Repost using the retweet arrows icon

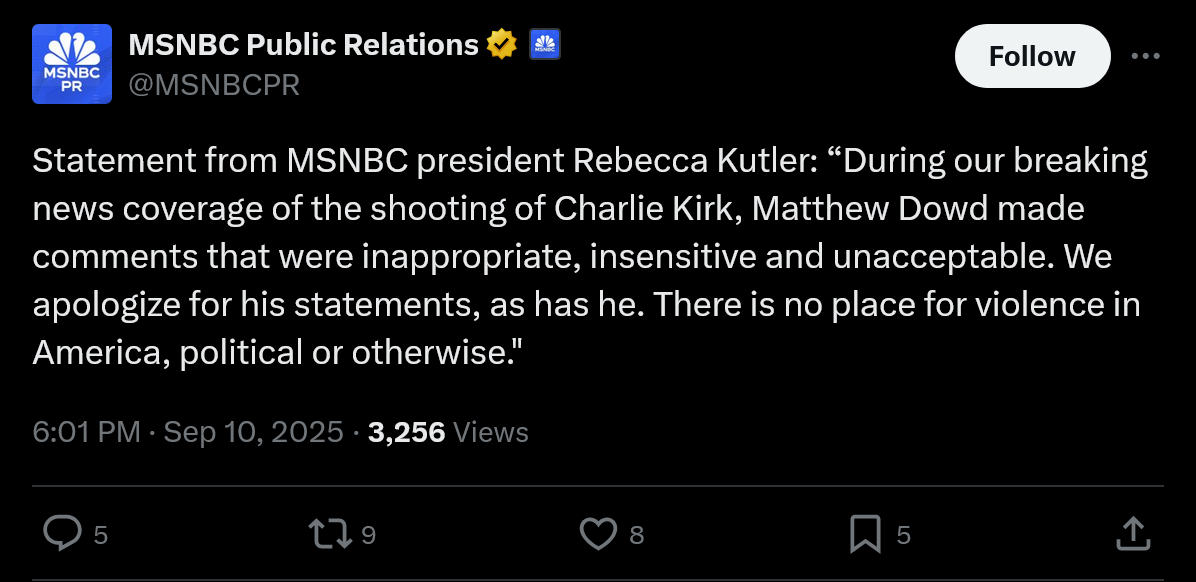coord(331,534)
